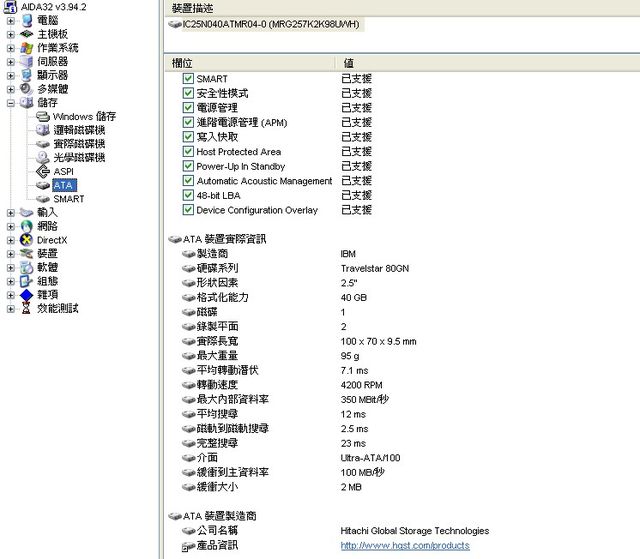Collapse the 儲存 tree node
The width and height of the screenshot is (640, 559).
(x=11, y=103)
